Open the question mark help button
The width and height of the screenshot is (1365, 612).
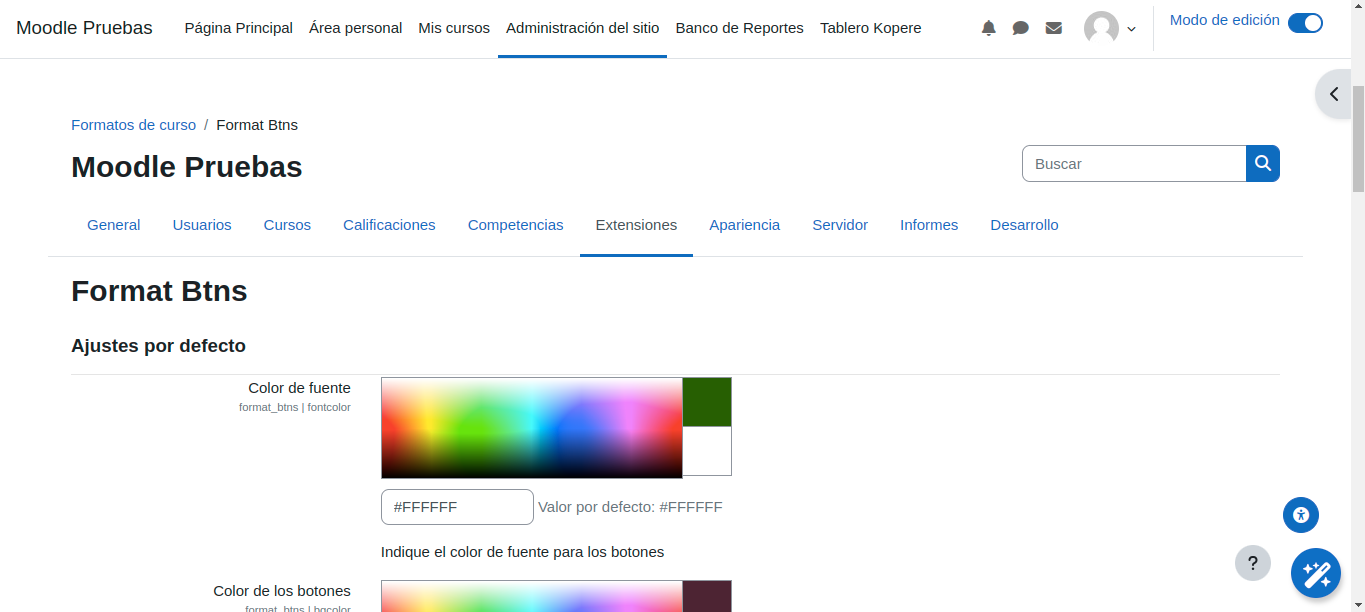(x=1253, y=563)
